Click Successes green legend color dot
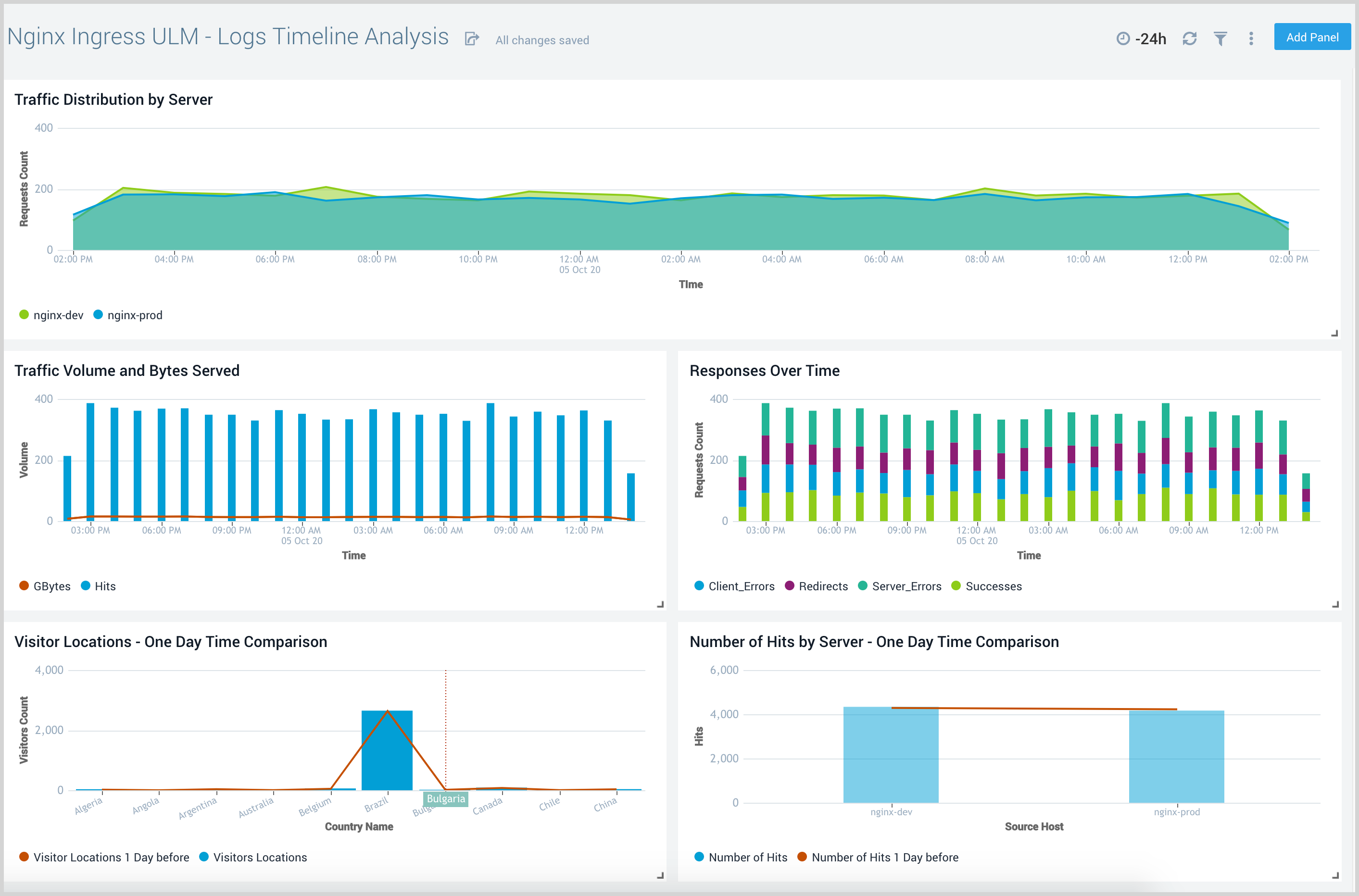Viewport: 1359px width, 896px height. point(956,585)
